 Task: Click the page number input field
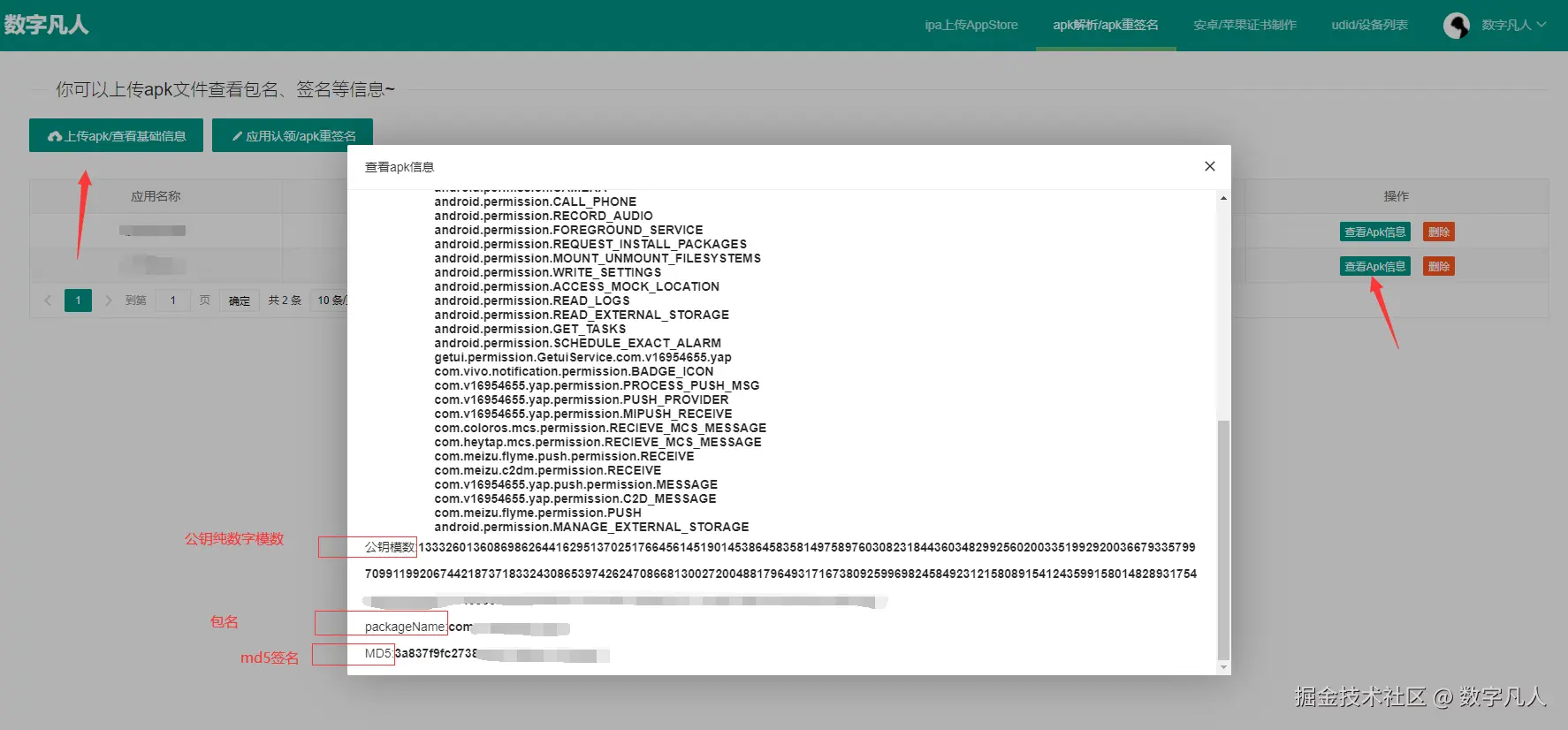point(173,300)
